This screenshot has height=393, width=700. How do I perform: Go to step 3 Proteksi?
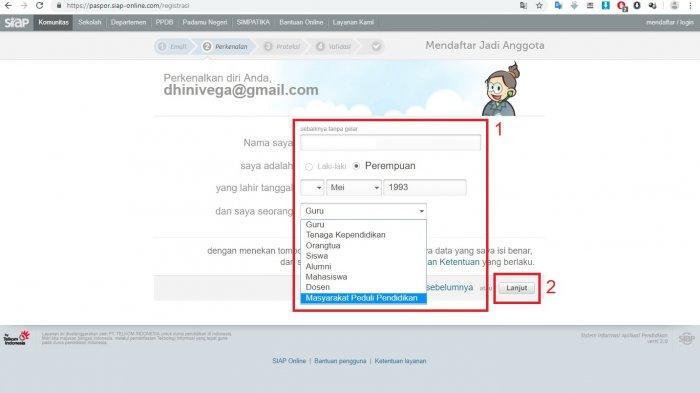click(x=283, y=46)
